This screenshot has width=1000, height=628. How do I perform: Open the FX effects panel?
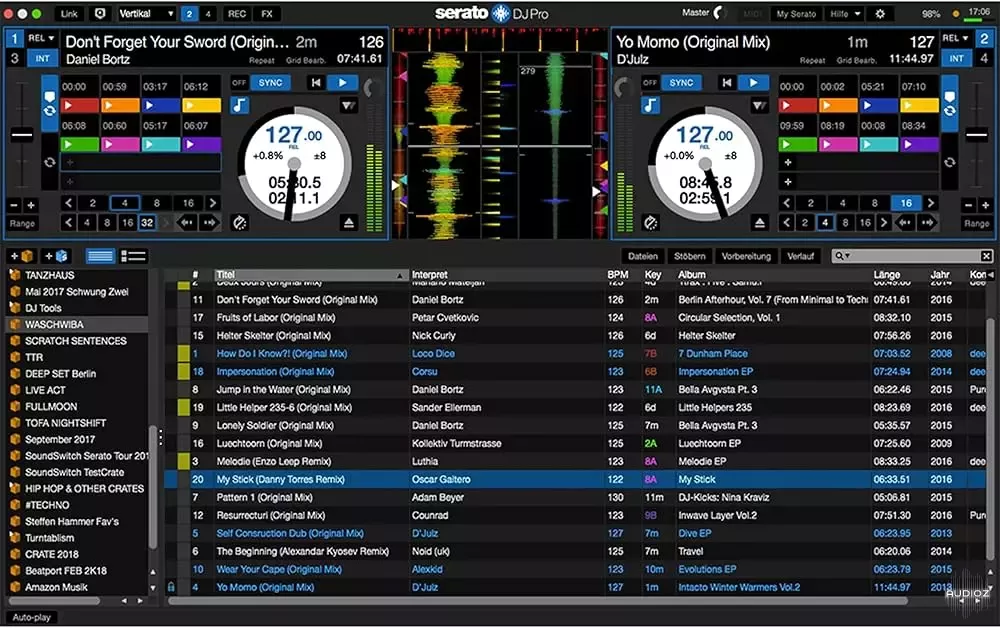coord(267,13)
